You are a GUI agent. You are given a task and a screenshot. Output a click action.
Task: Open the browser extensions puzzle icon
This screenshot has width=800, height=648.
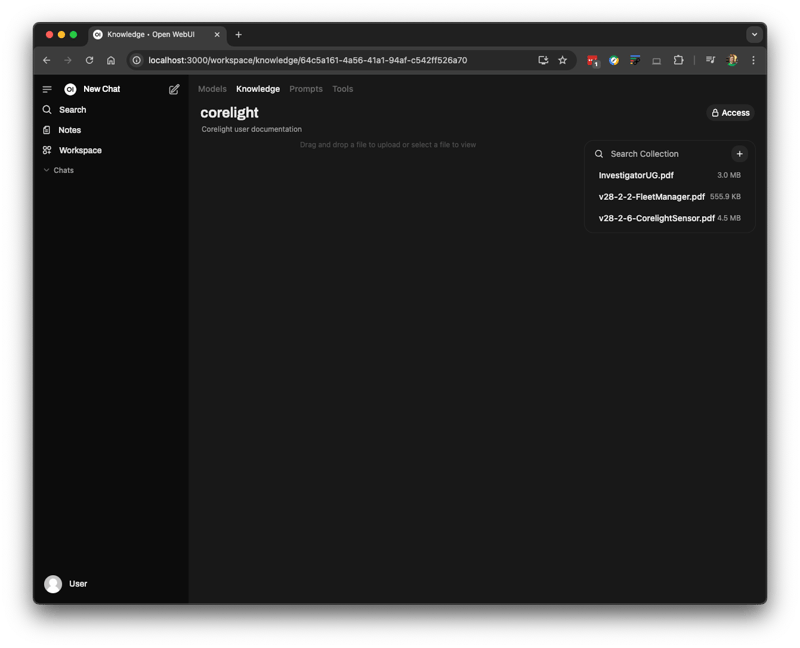(x=678, y=60)
